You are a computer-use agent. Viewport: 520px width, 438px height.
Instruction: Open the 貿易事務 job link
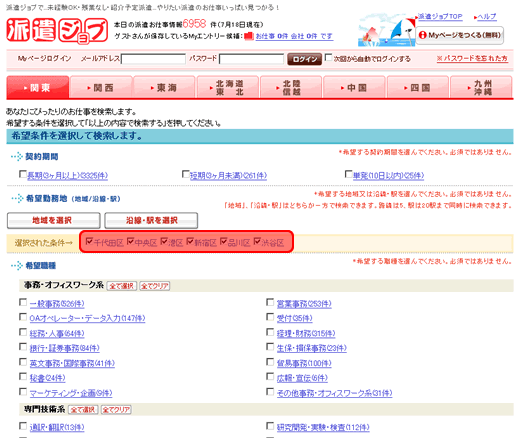(304, 363)
